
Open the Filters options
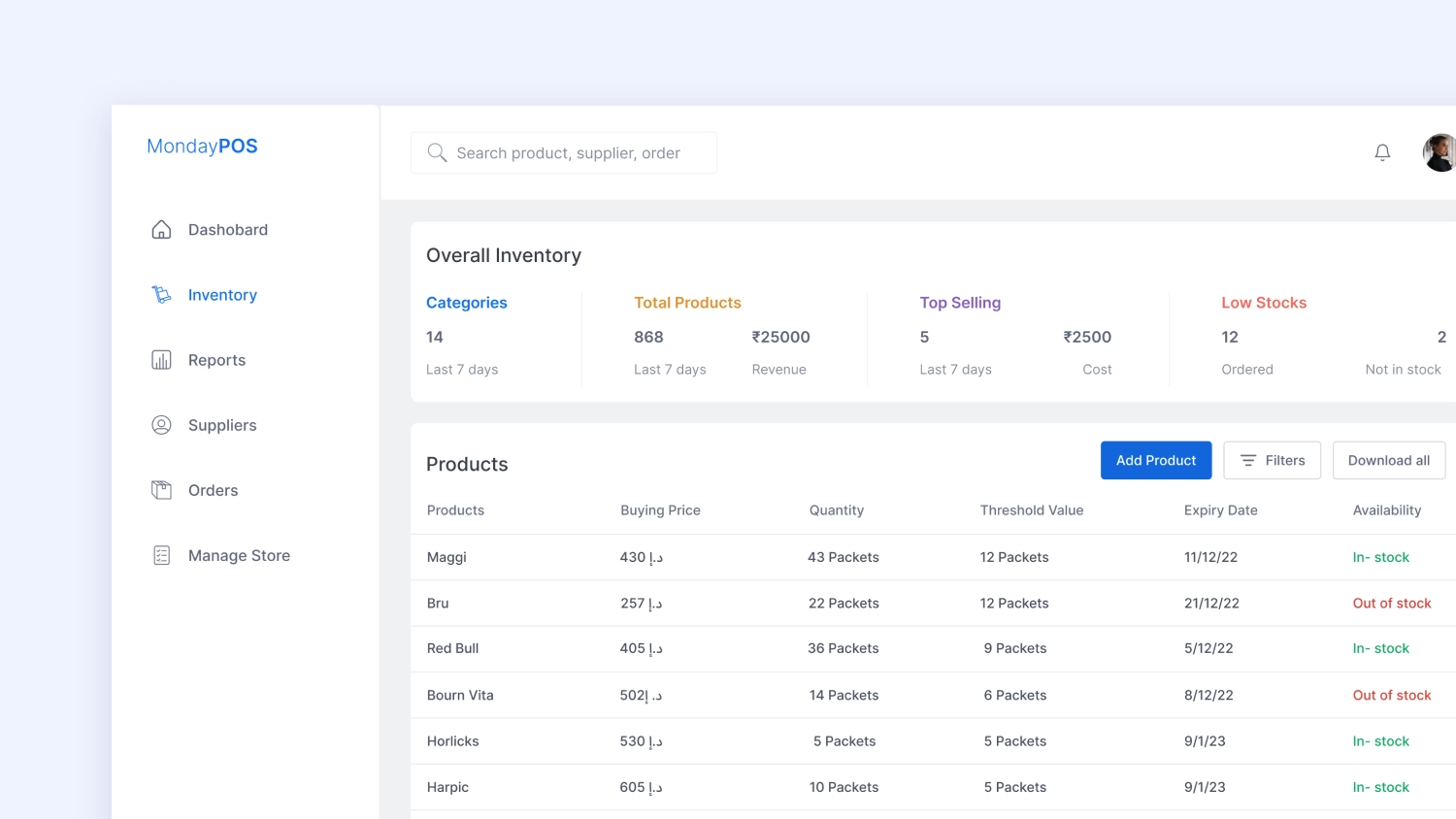pos(1272,460)
